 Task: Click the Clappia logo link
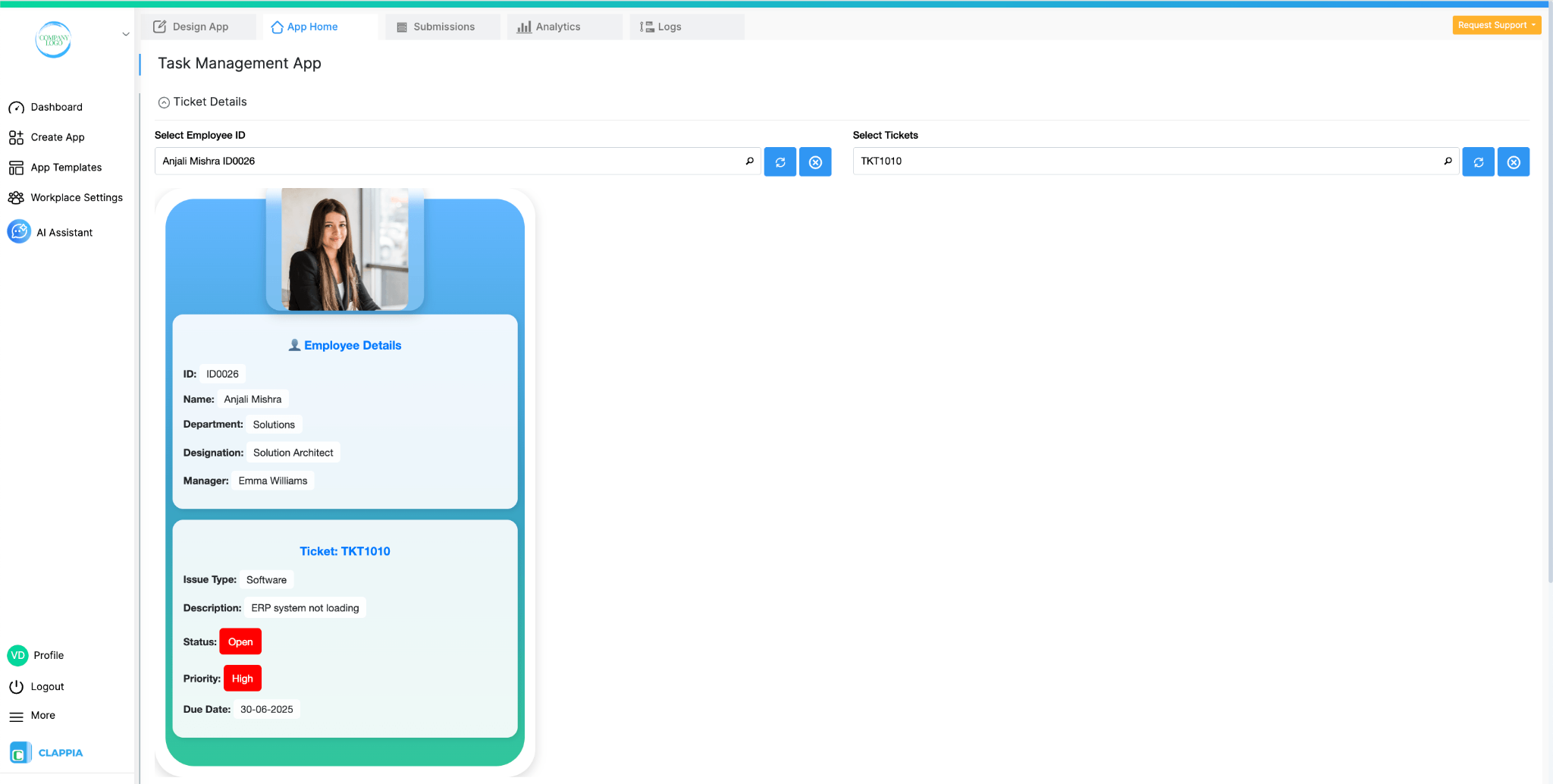click(x=47, y=753)
